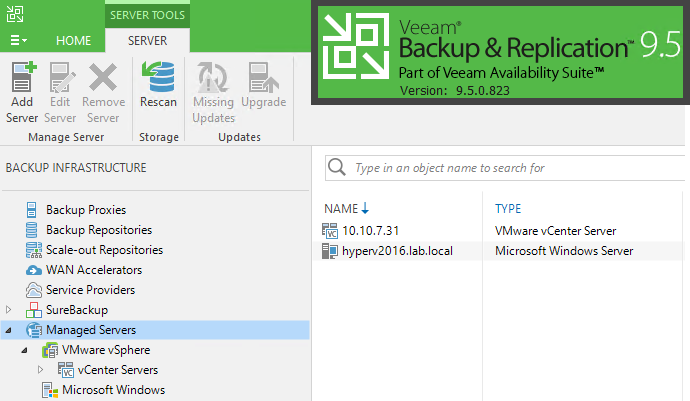
Task: Click the NAME sort direction arrow
Action: (x=365, y=209)
